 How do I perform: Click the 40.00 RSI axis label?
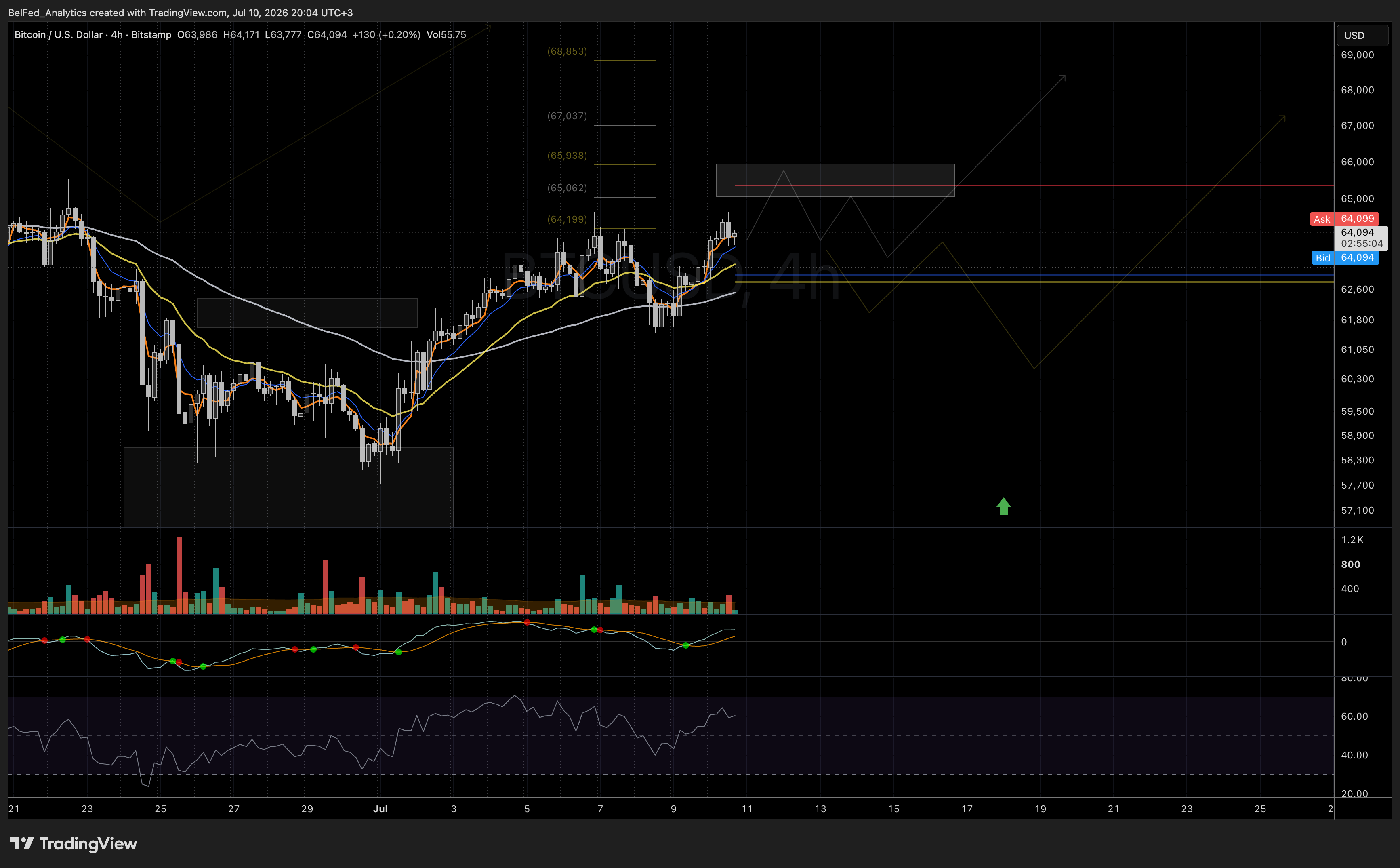tap(1354, 755)
